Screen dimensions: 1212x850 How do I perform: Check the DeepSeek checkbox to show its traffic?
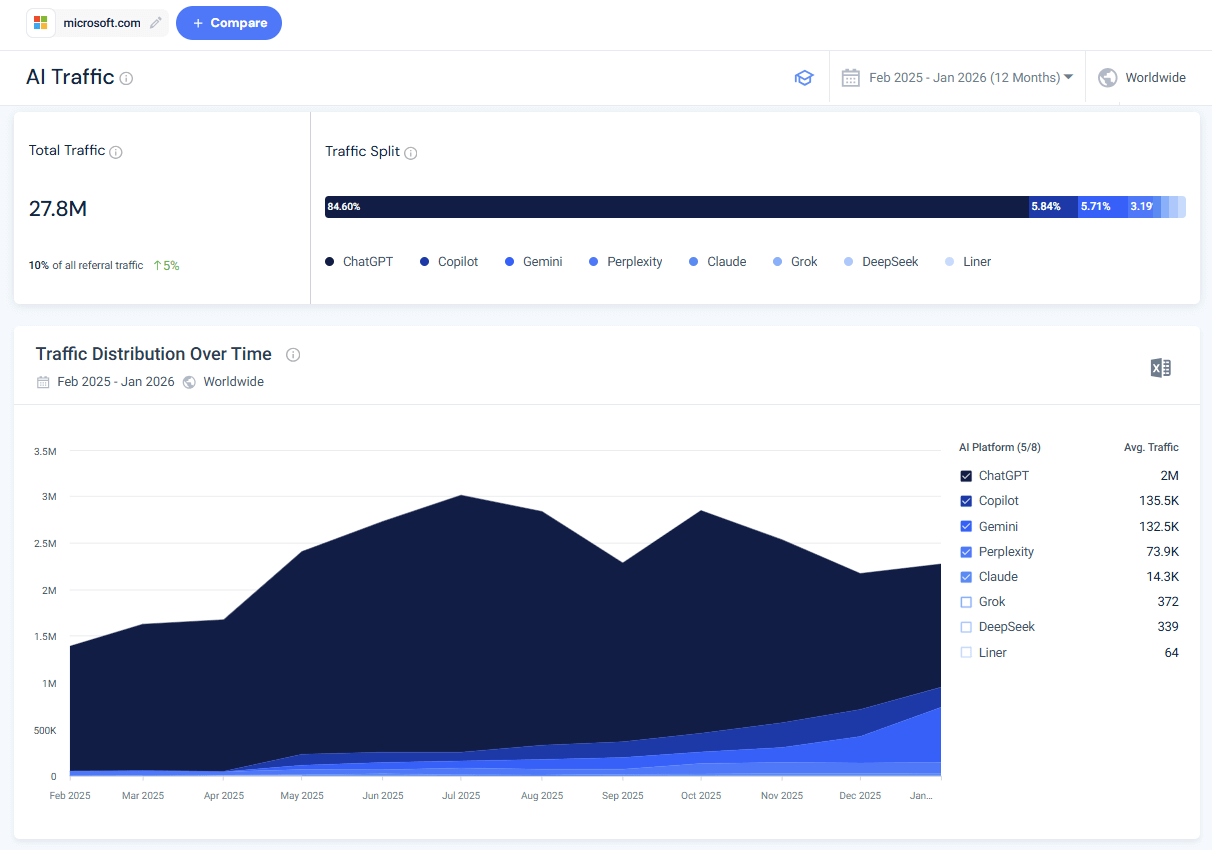pyautogui.click(x=965, y=626)
